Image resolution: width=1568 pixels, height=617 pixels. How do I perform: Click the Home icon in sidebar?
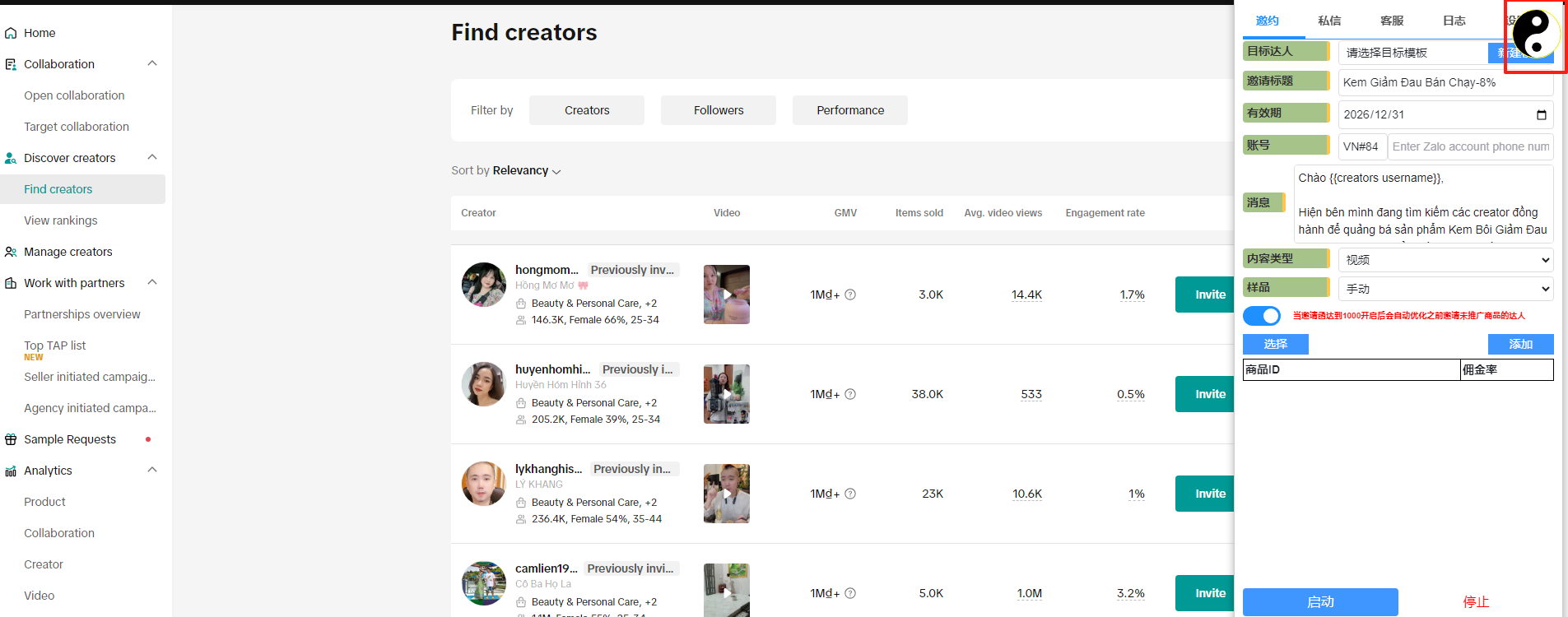[11, 33]
